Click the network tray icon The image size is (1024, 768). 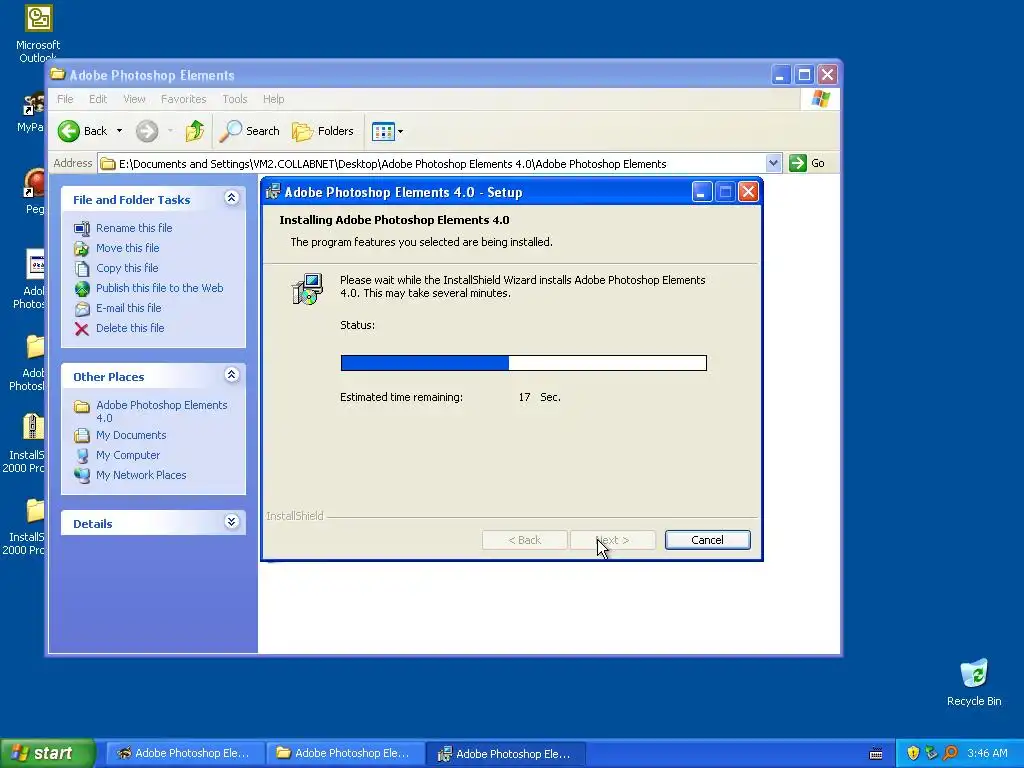click(x=931, y=753)
